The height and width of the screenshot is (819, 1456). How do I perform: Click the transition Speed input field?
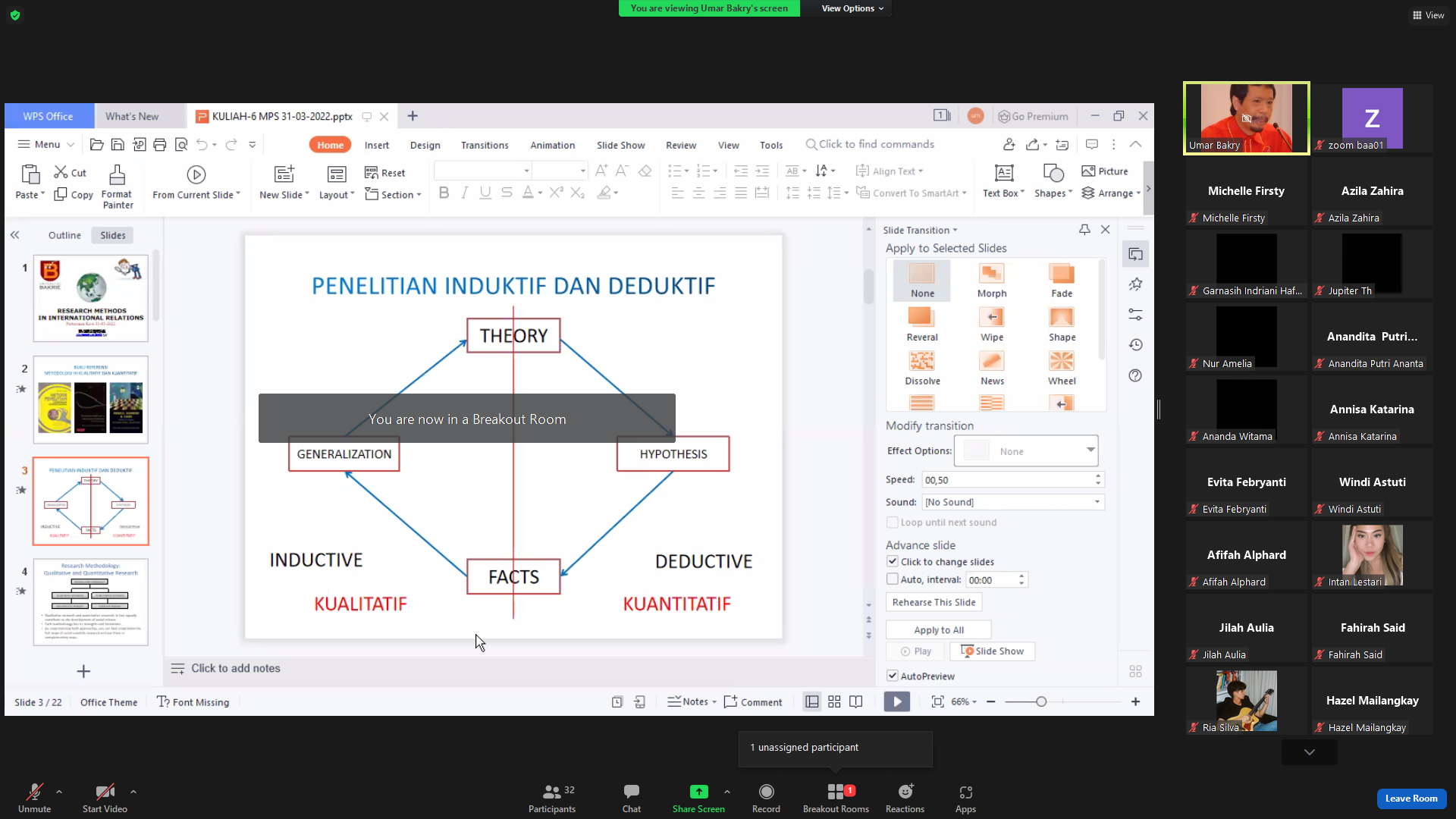pos(1007,480)
